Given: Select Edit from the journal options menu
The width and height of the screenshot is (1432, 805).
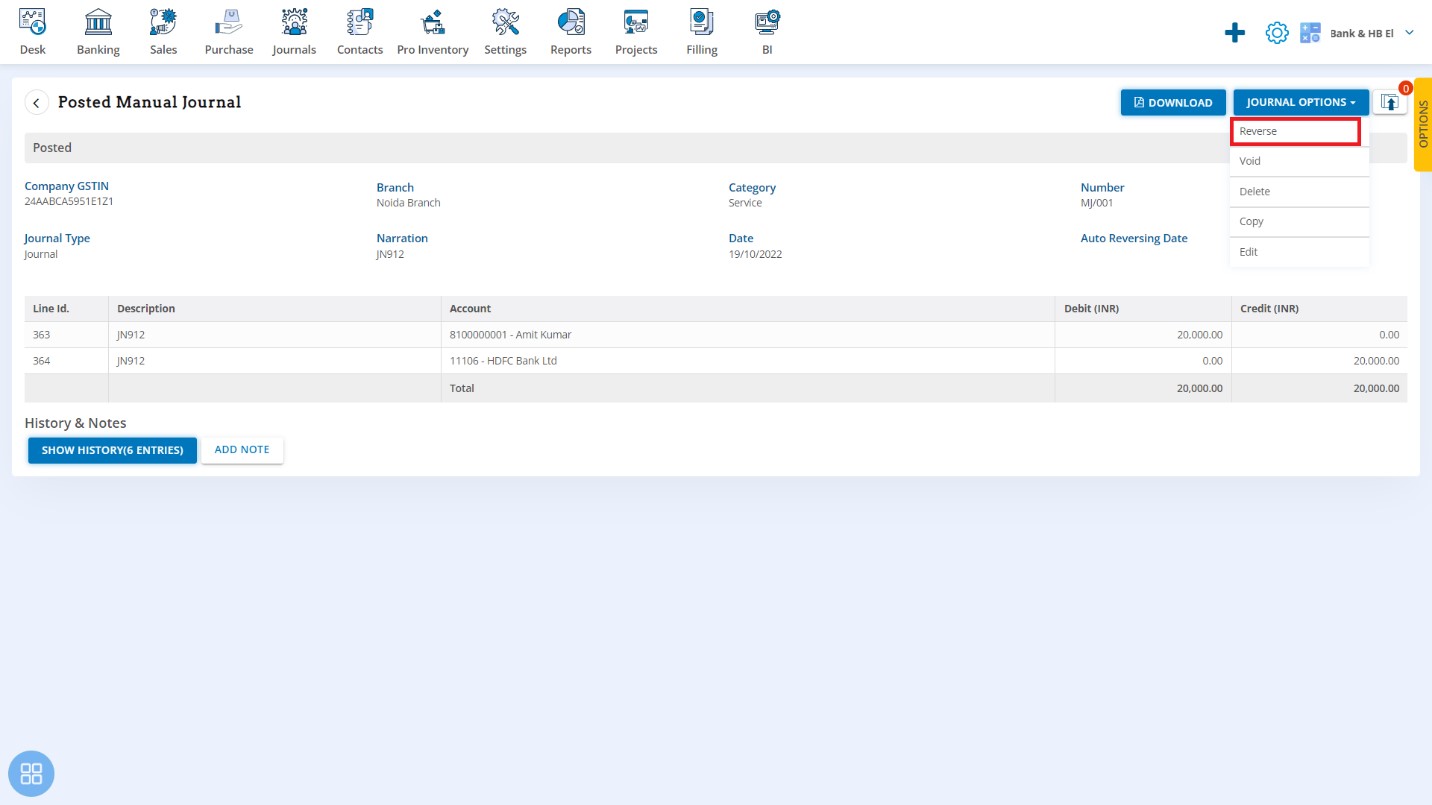Looking at the screenshot, I should pos(1299,252).
